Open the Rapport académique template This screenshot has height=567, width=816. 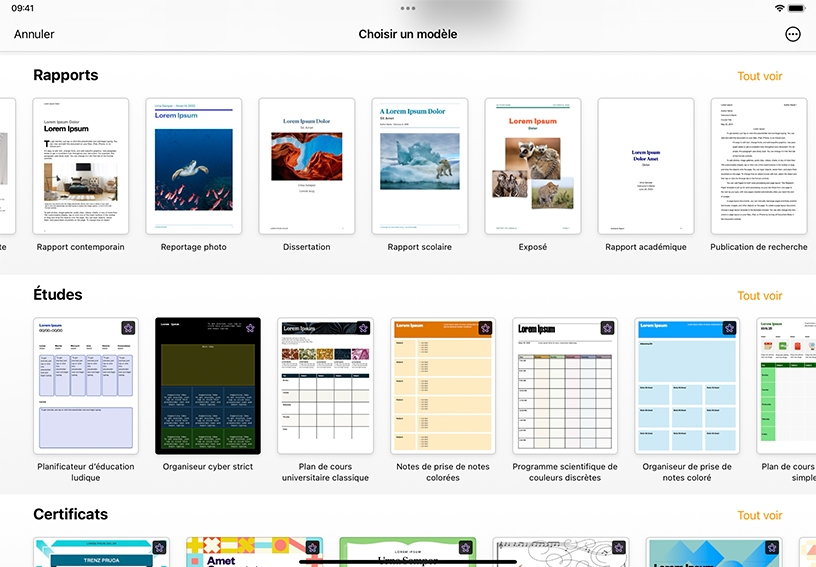(646, 166)
